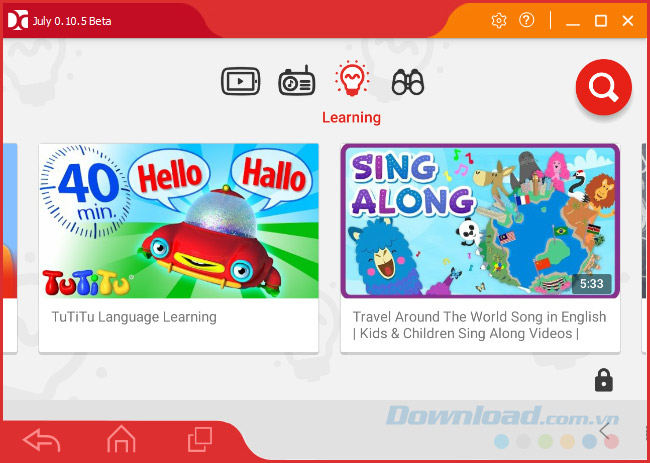Screen dimensions: 650x463
Task: Click the Learning tab label
Action: click(x=352, y=118)
